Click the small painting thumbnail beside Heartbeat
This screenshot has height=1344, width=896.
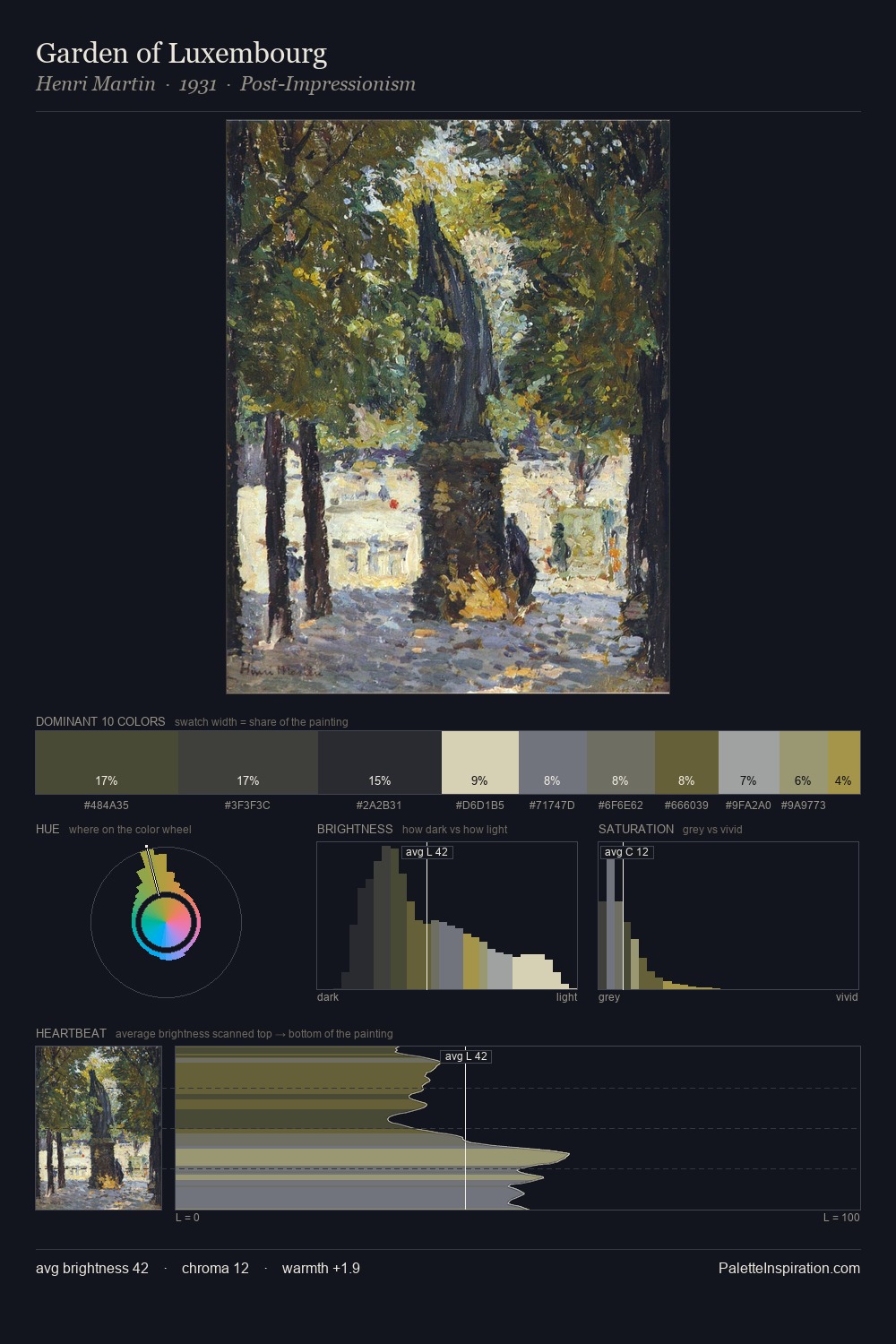[99, 1128]
